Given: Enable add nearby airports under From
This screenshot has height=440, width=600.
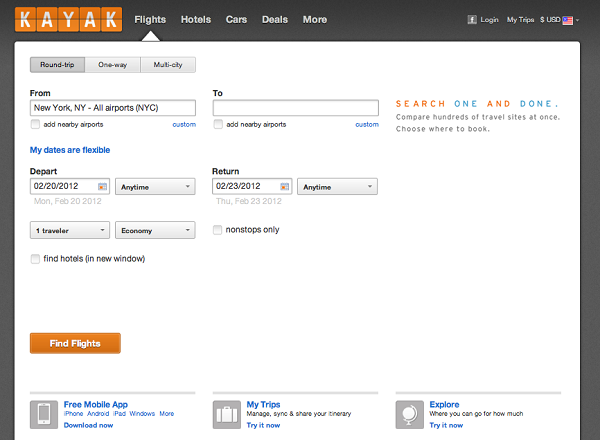Looking at the screenshot, I should pyautogui.click(x=35, y=124).
